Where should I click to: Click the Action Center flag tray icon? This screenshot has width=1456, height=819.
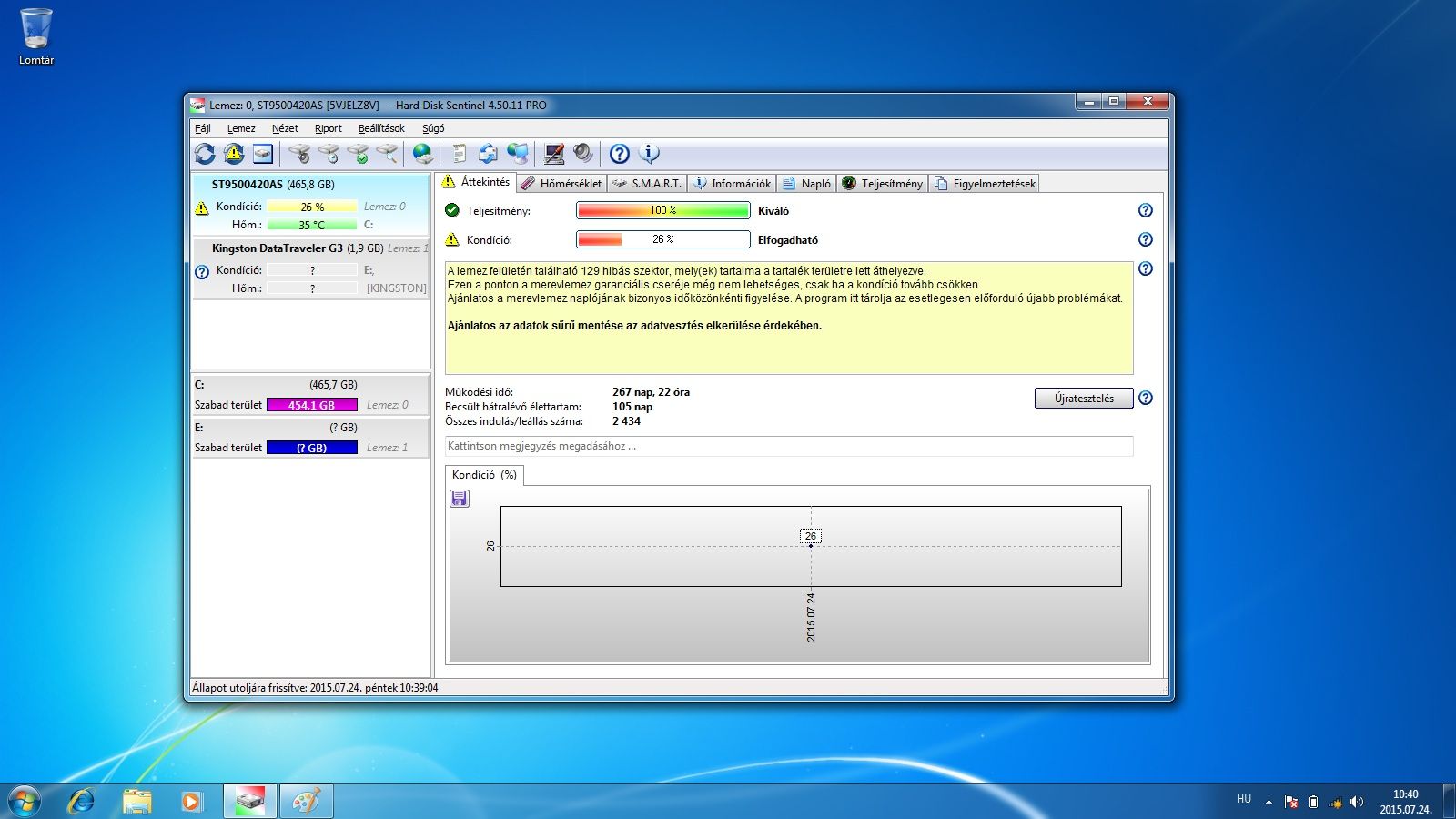[x=1290, y=802]
